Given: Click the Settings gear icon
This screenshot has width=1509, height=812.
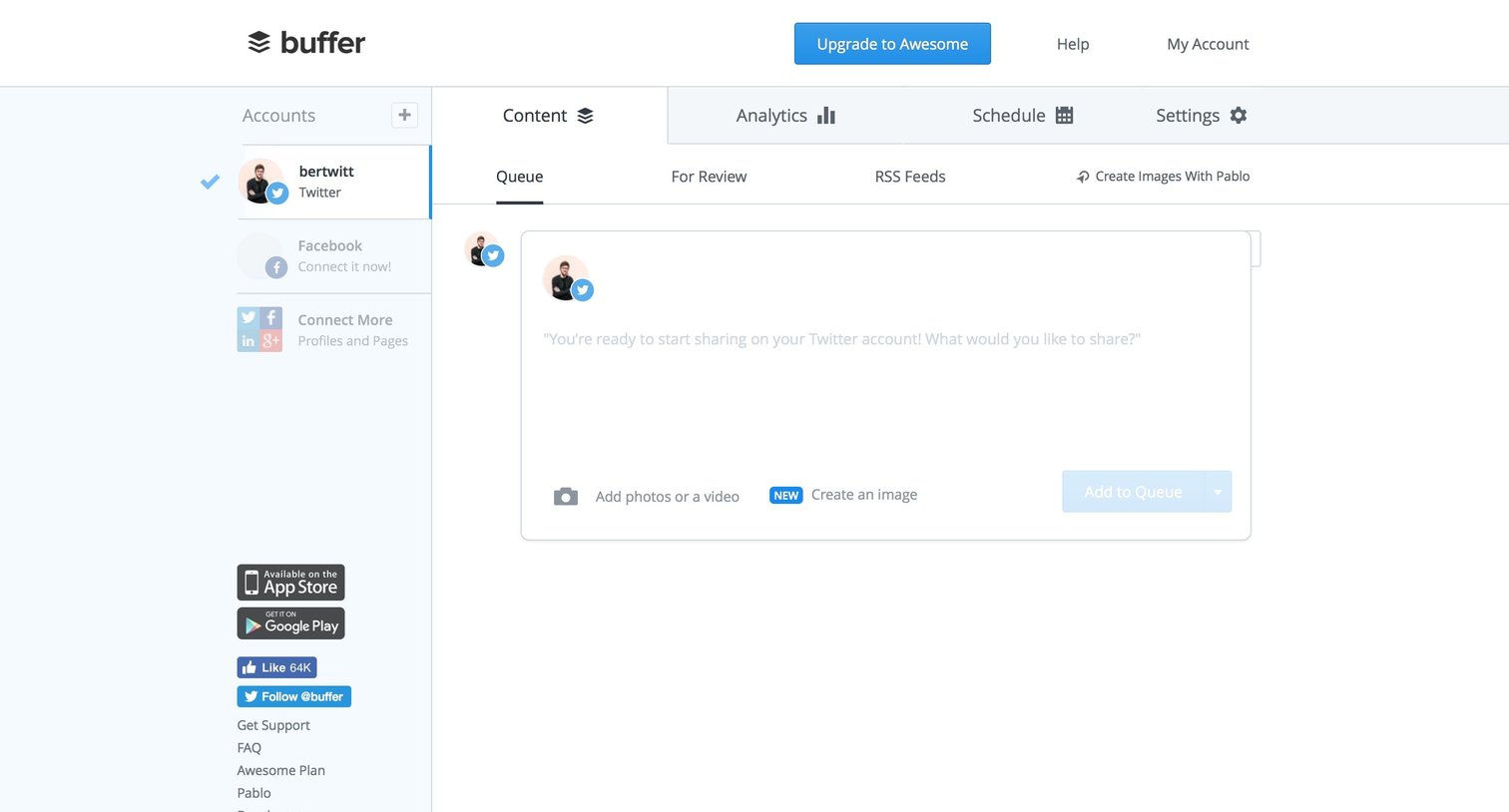Looking at the screenshot, I should 1239,115.
